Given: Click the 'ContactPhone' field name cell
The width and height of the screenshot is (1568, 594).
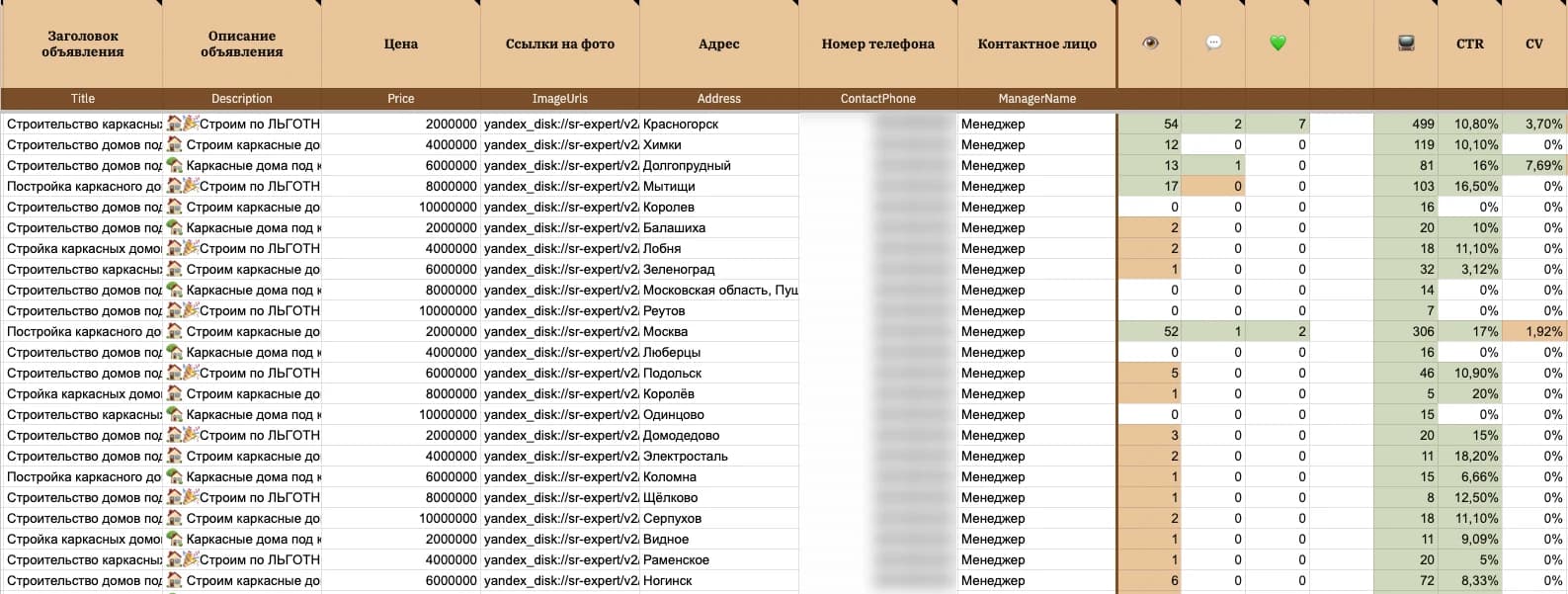Looking at the screenshot, I should (x=878, y=99).
